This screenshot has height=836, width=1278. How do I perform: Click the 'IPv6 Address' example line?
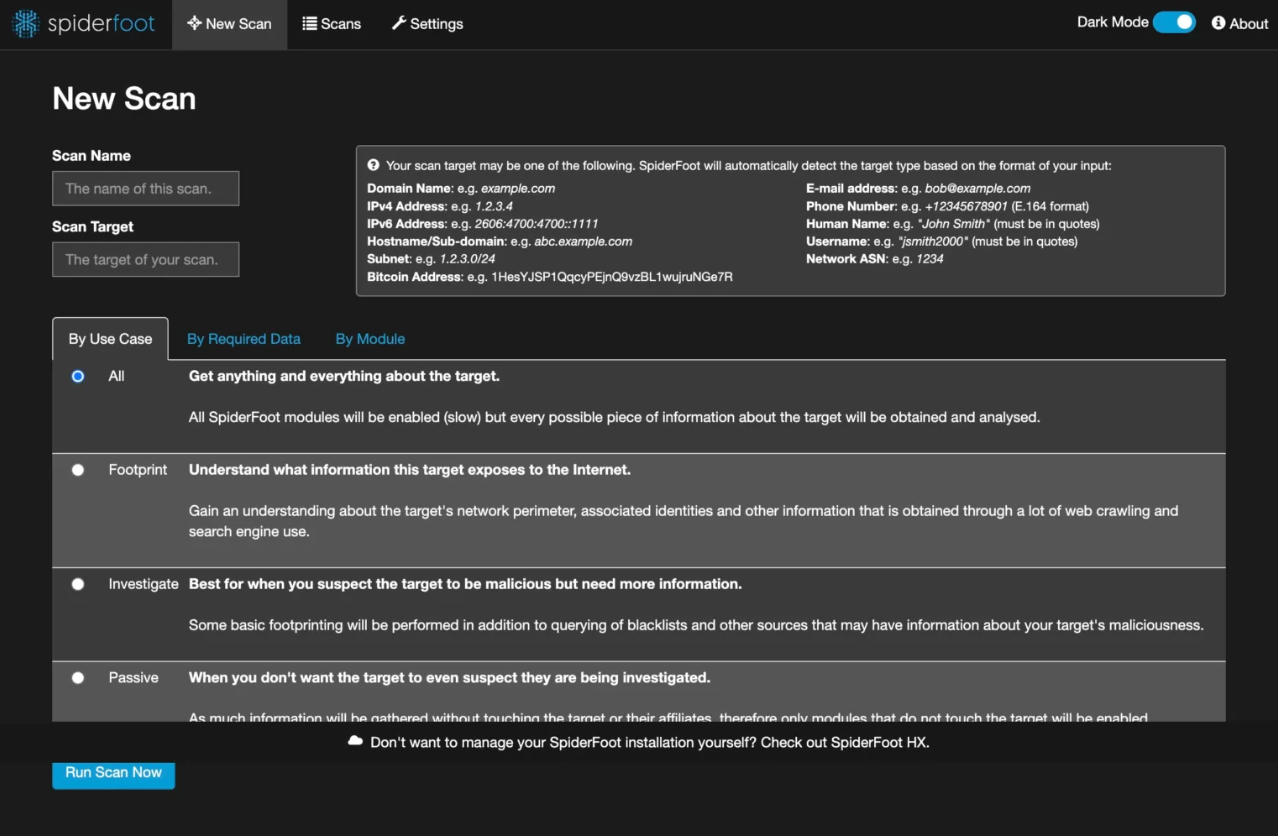[x=482, y=224]
